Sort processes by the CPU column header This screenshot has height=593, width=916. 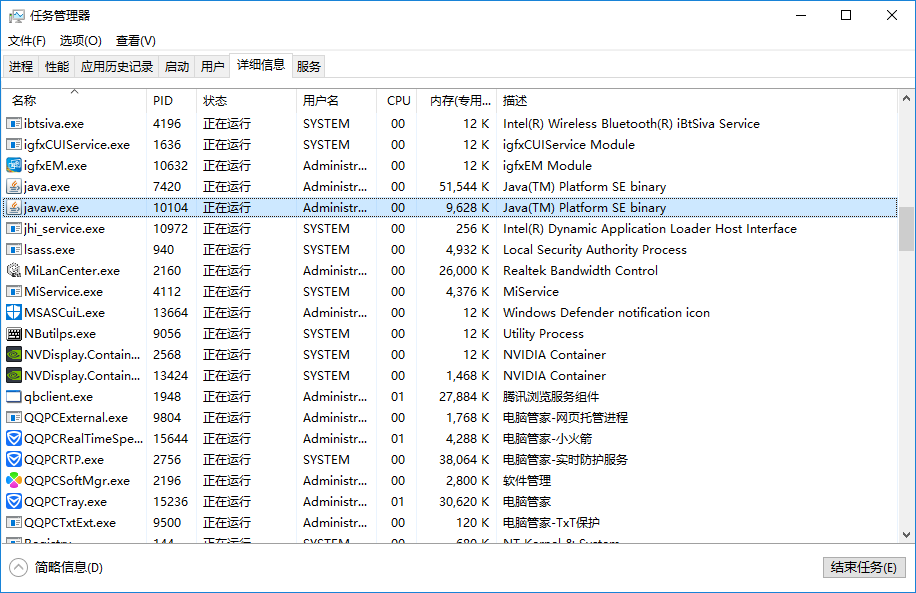(x=398, y=100)
